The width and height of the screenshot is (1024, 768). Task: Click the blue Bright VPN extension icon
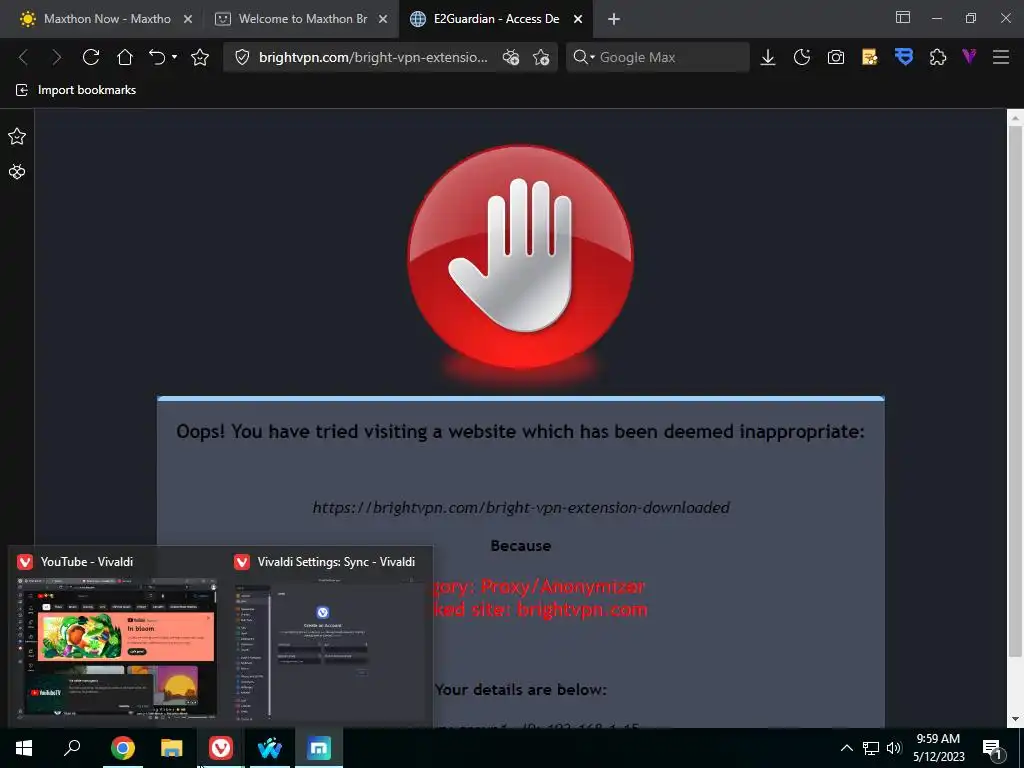pos(904,57)
